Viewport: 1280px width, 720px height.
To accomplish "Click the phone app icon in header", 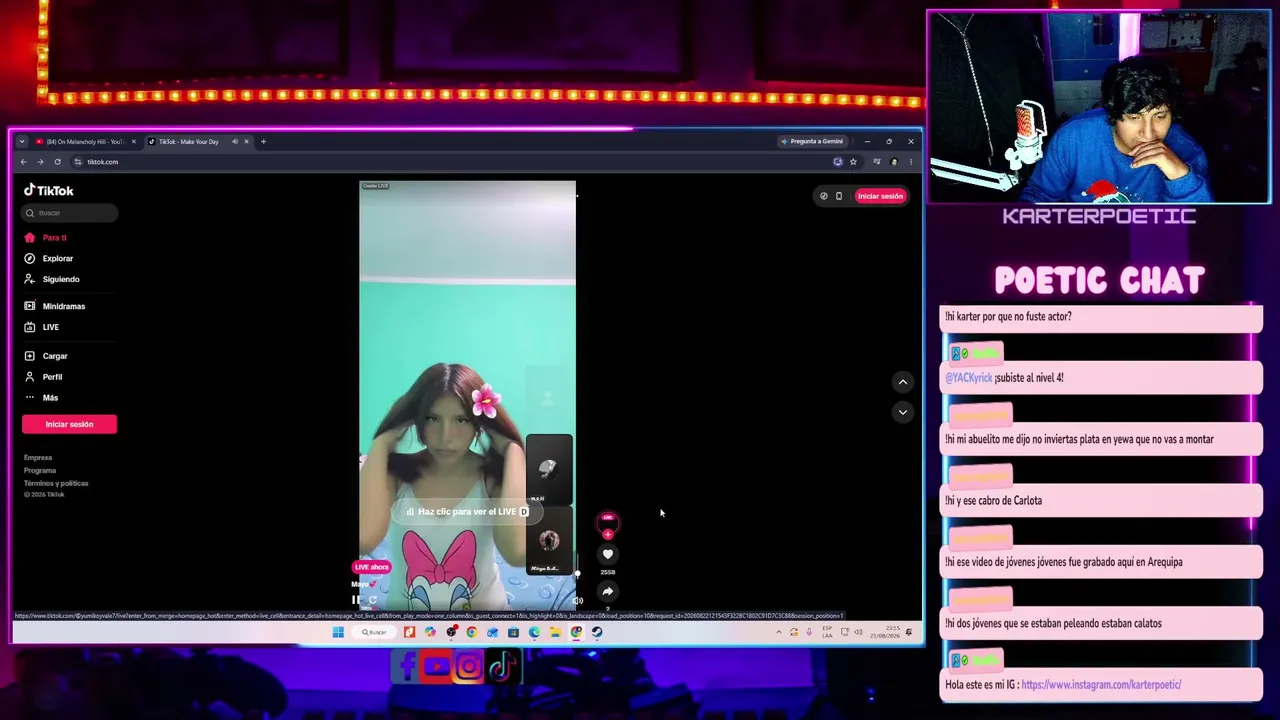I will coord(839,196).
